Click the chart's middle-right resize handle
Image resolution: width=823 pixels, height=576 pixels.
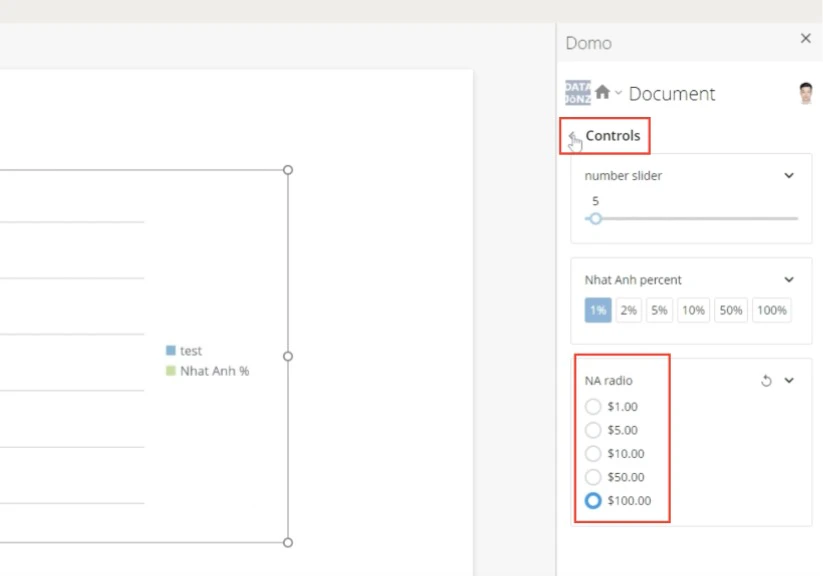click(288, 356)
